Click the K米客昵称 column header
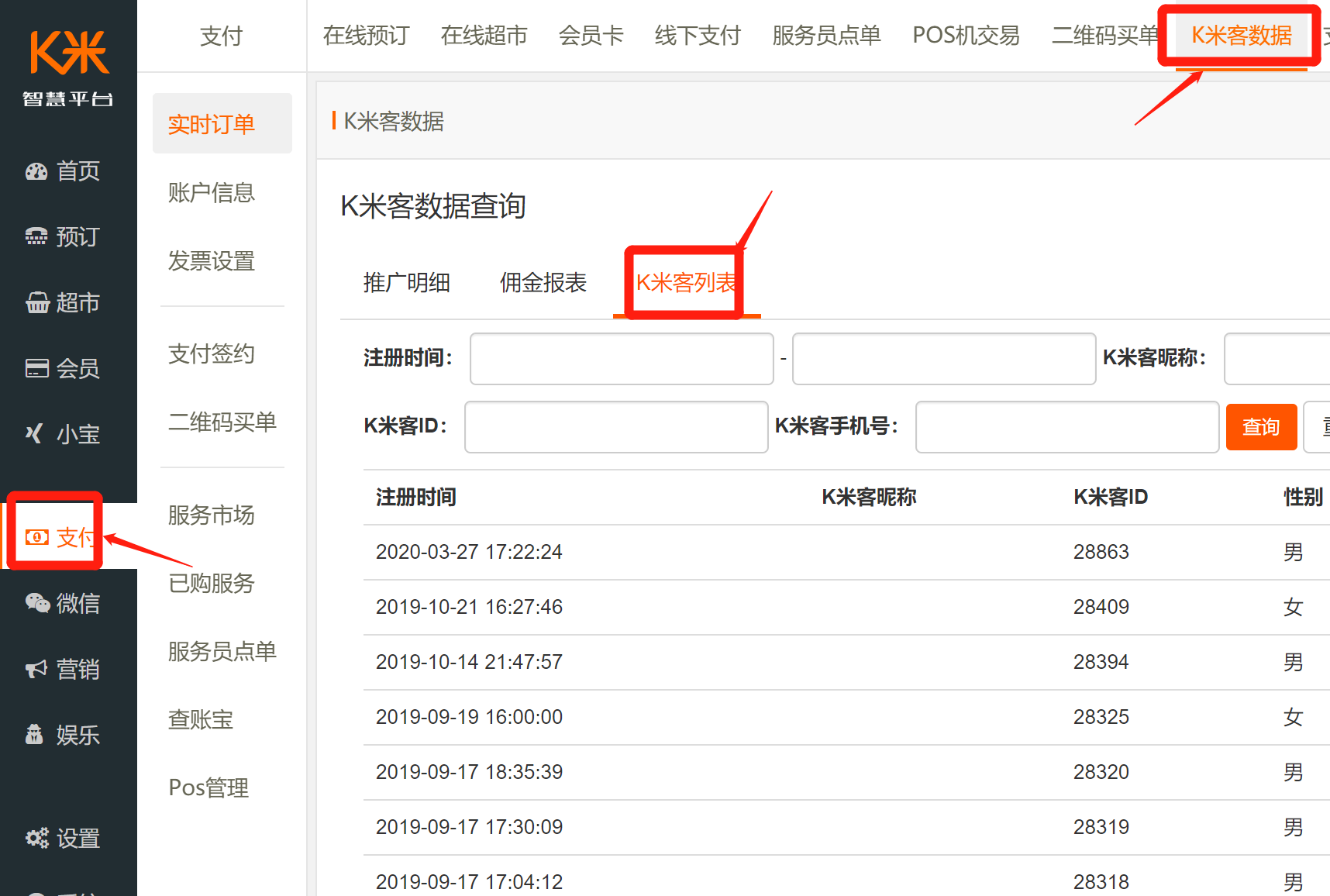This screenshot has height=896, width=1330. 869,497
